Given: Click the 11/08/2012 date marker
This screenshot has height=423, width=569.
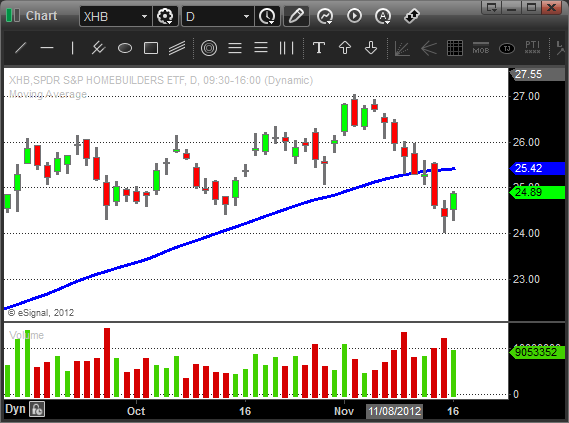Looking at the screenshot, I should coord(394,411).
